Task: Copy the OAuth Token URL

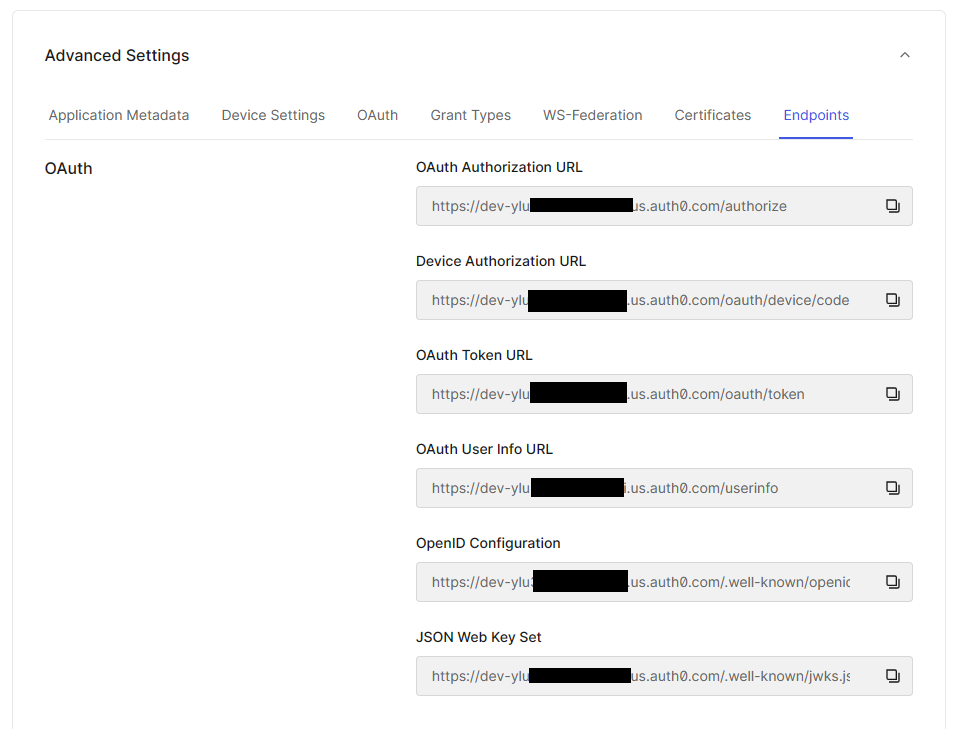Action: (x=892, y=394)
